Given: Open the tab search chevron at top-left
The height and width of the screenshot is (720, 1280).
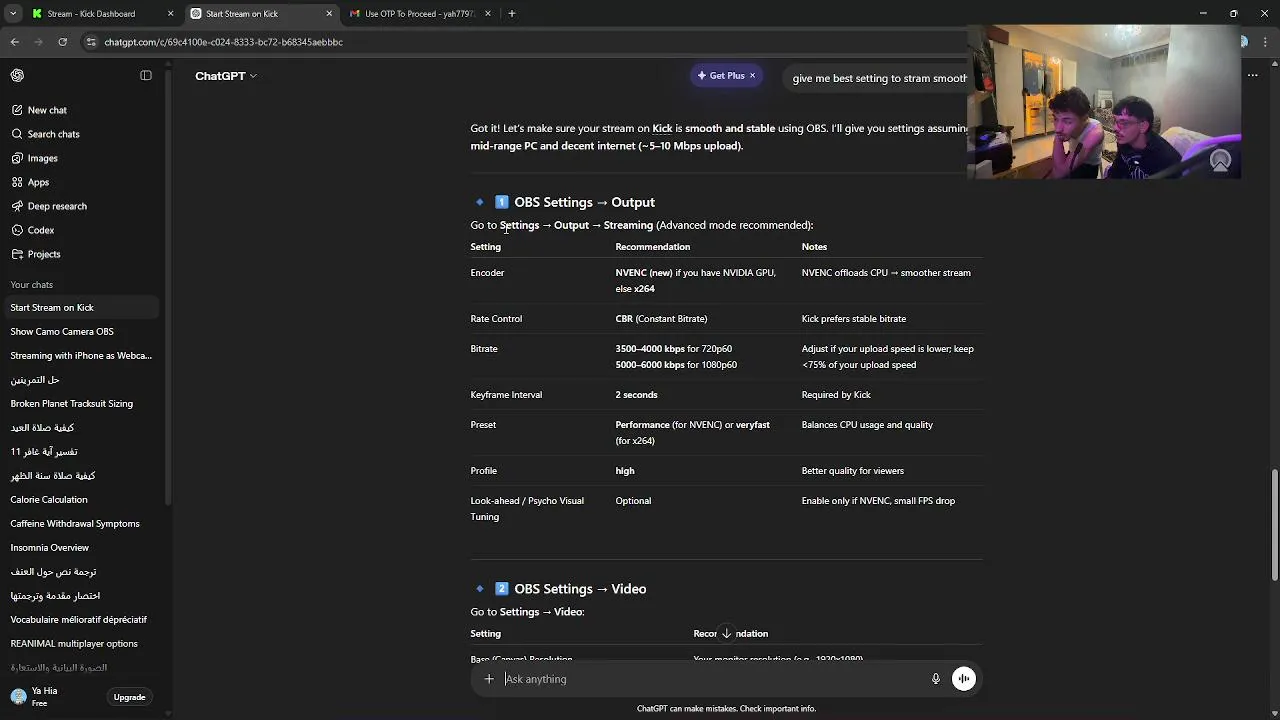Looking at the screenshot, I should 13,14.
